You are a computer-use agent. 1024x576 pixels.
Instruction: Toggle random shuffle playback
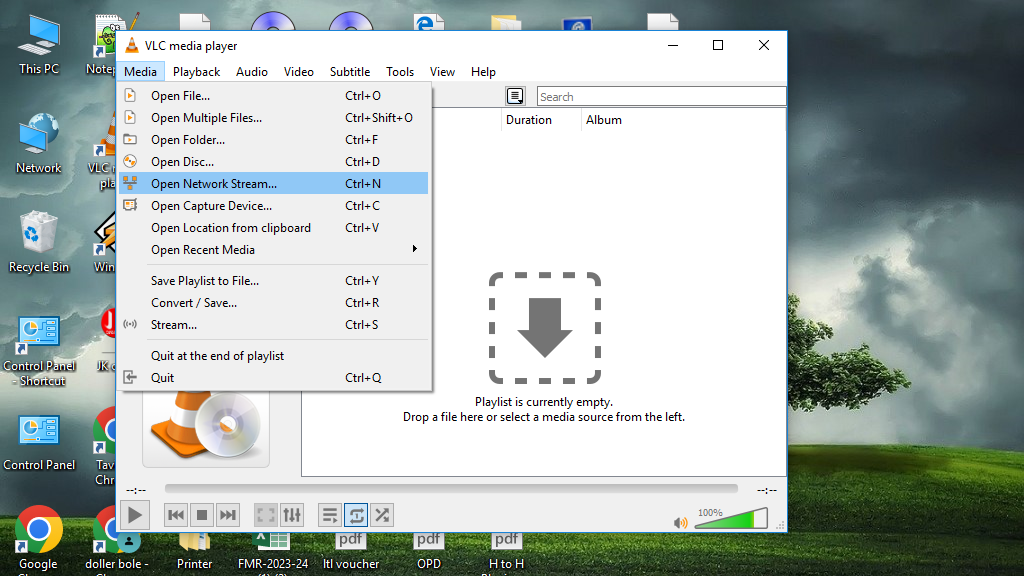pyautogui.click(x=382, y=515)
